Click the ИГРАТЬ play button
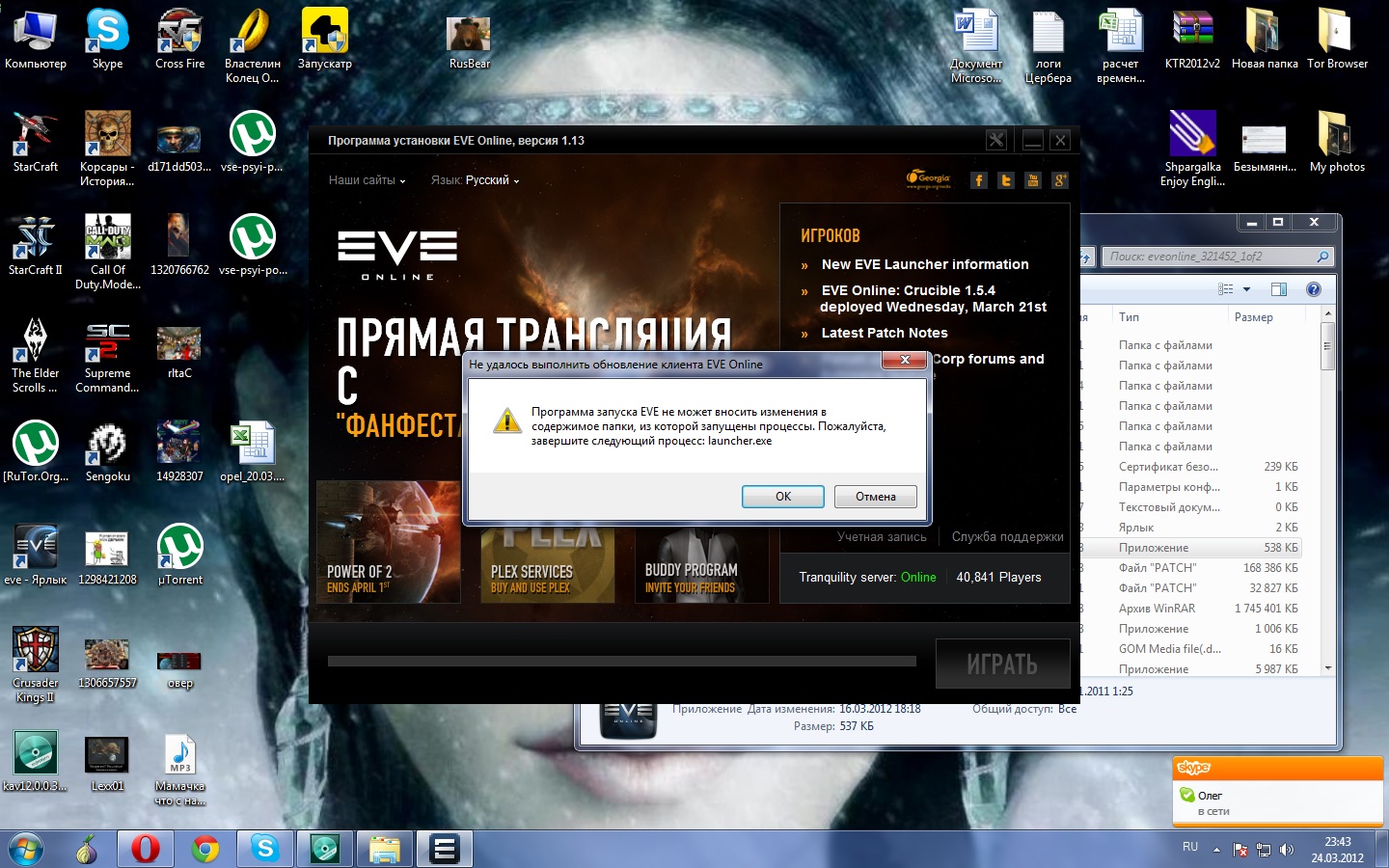The width and height of the screenshot is (1389, 868). (1002, 664)
